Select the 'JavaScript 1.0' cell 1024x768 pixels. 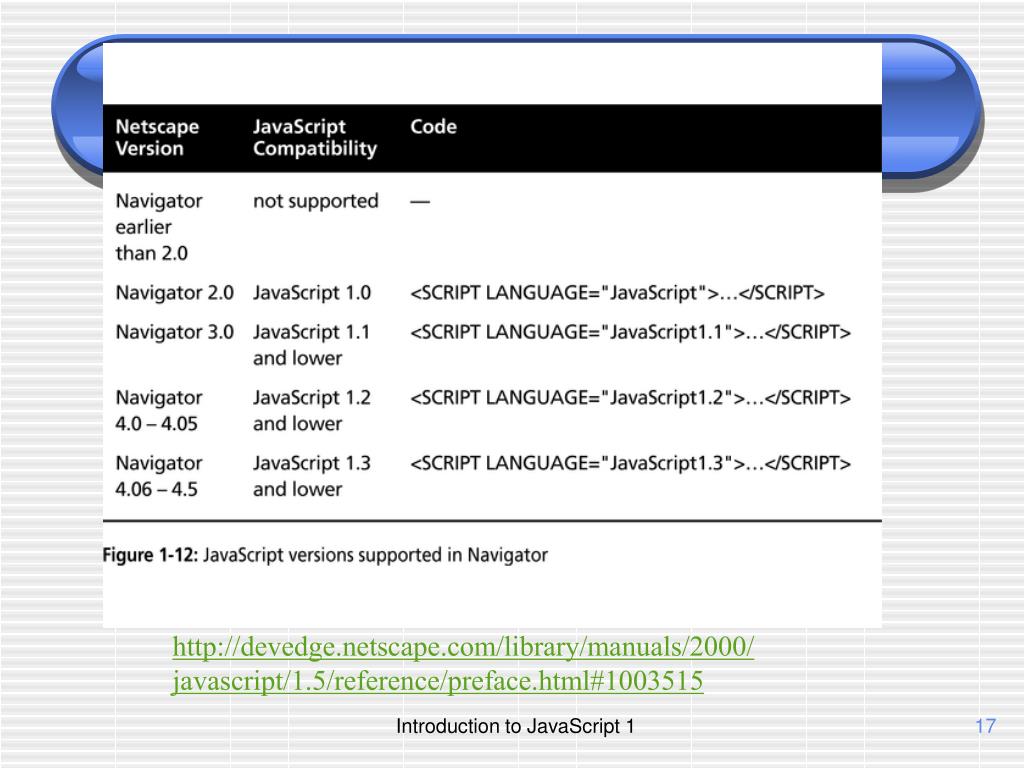click(312, 293)
